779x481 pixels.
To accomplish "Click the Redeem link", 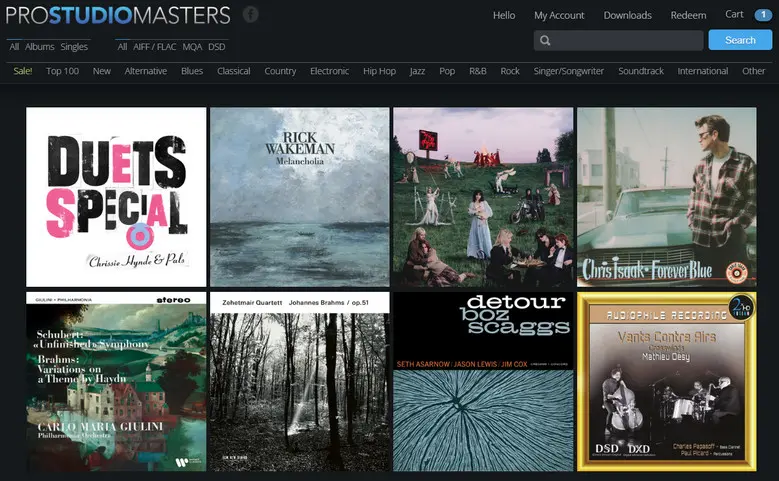I will [688, 15].
